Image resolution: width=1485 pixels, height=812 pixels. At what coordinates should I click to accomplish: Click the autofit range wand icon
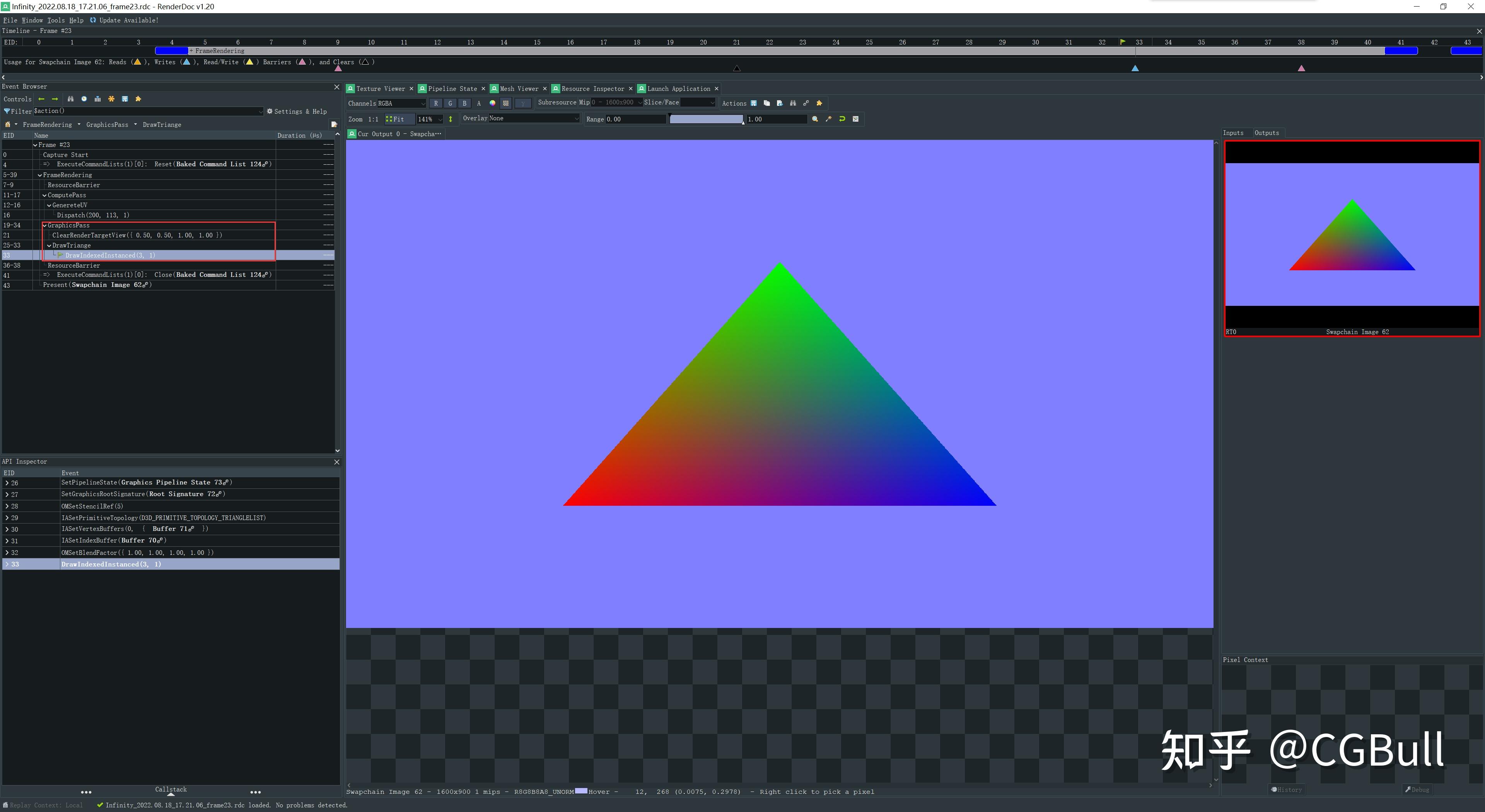[x=828, y=119]
